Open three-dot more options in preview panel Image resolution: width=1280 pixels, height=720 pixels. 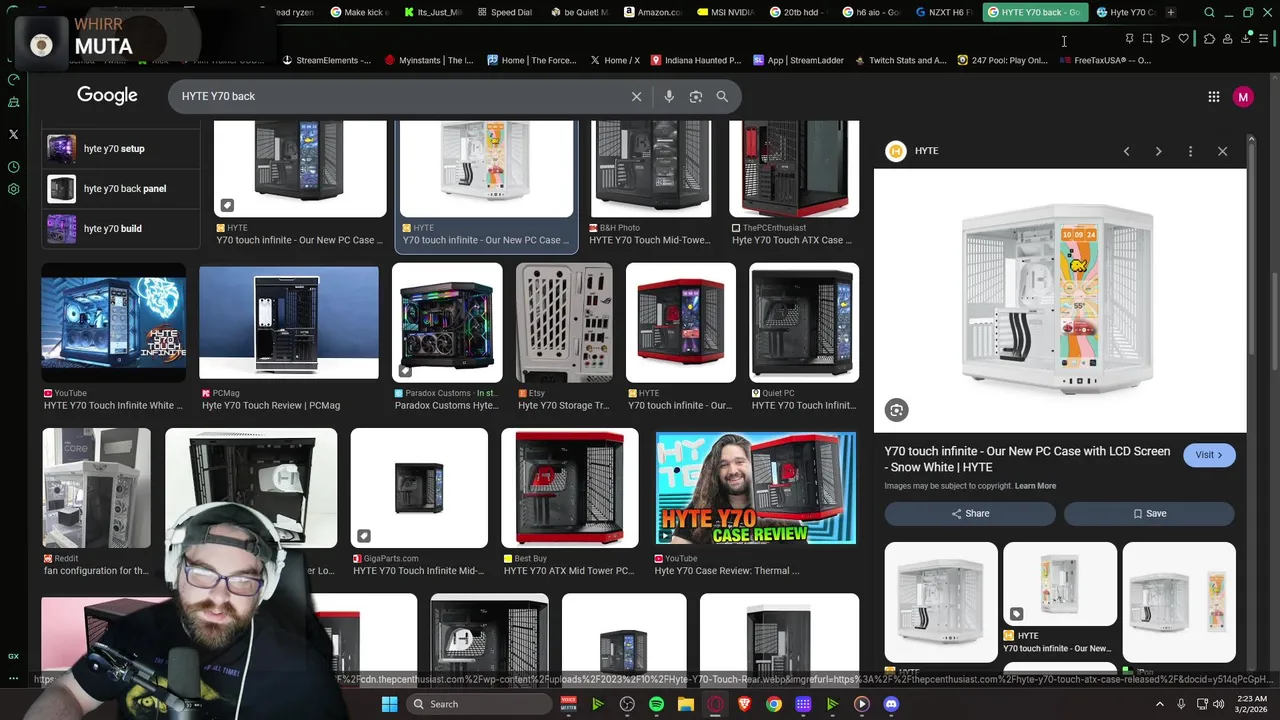tap(1190, 151)
